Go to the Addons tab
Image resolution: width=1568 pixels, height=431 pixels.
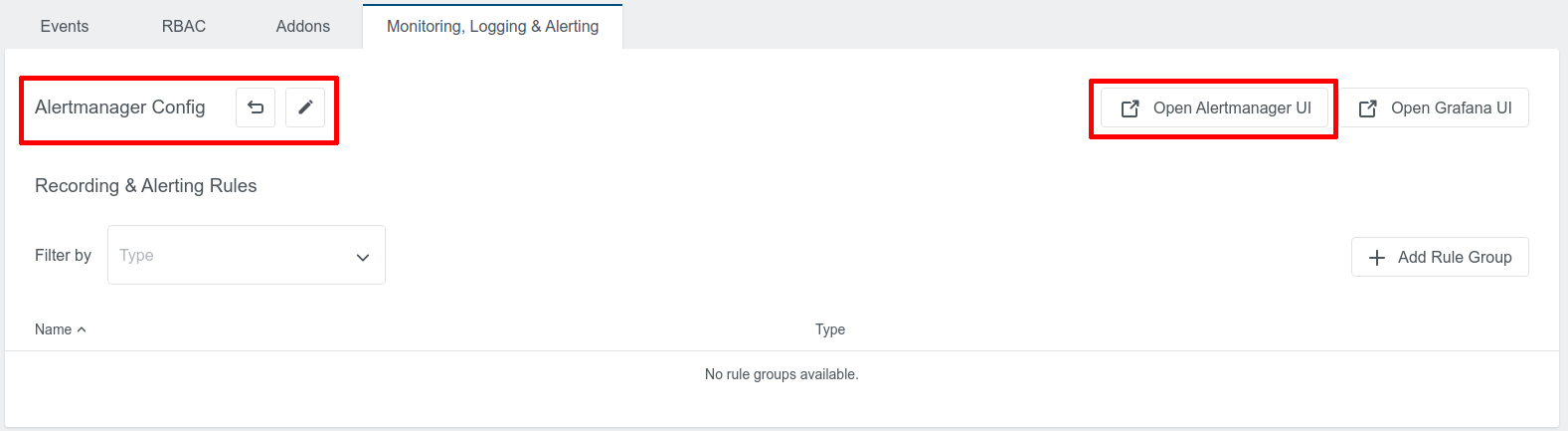point(303,26)
